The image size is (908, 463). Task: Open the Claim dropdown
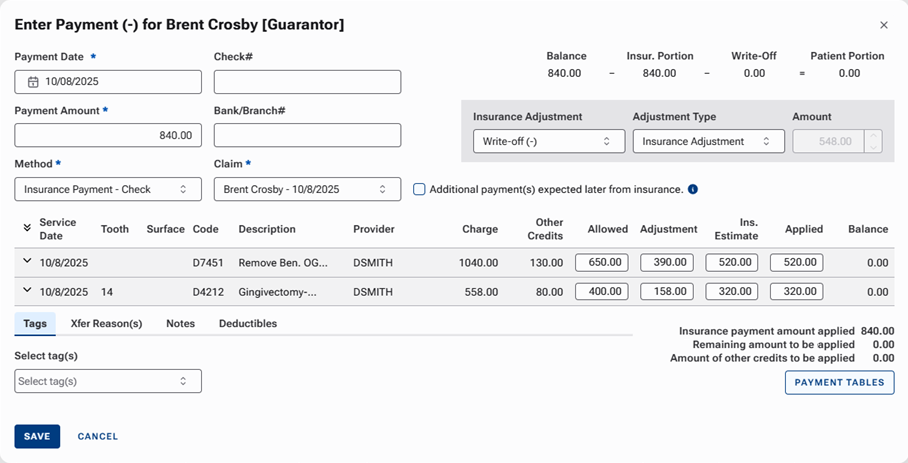pos(307,189)
